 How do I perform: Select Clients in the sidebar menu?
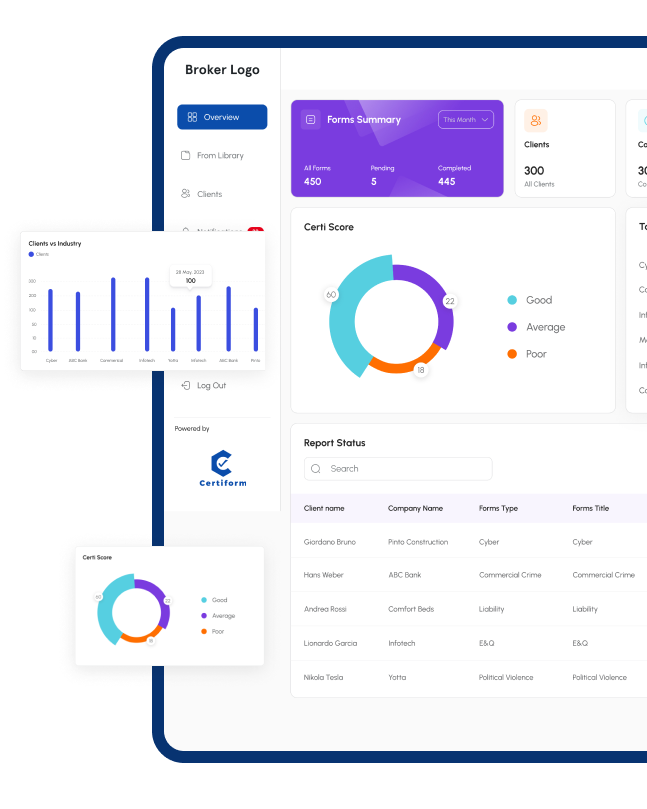click(x=210, y=194)
